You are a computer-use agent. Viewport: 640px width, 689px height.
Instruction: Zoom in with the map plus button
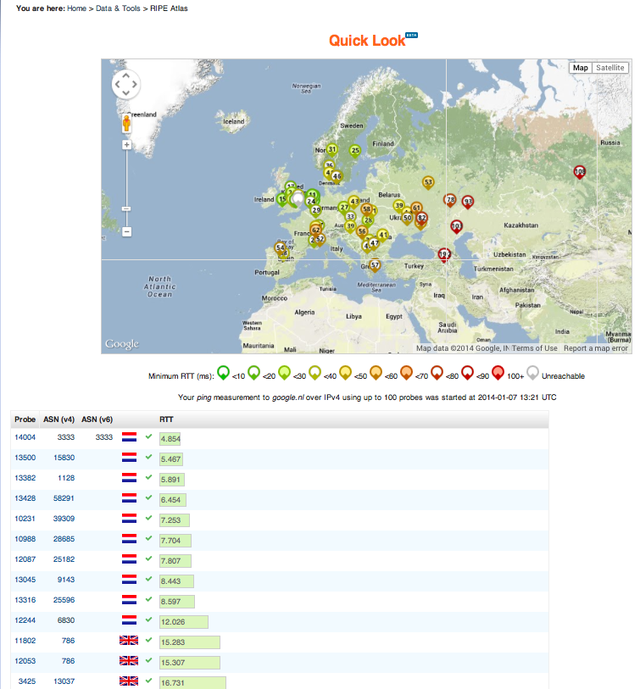pos(127,145)
